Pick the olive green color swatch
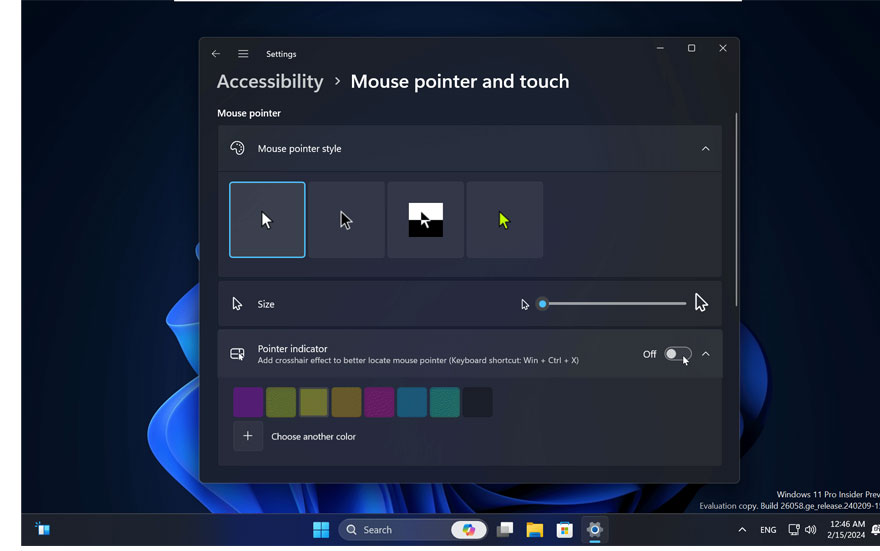 click(281, 402)
